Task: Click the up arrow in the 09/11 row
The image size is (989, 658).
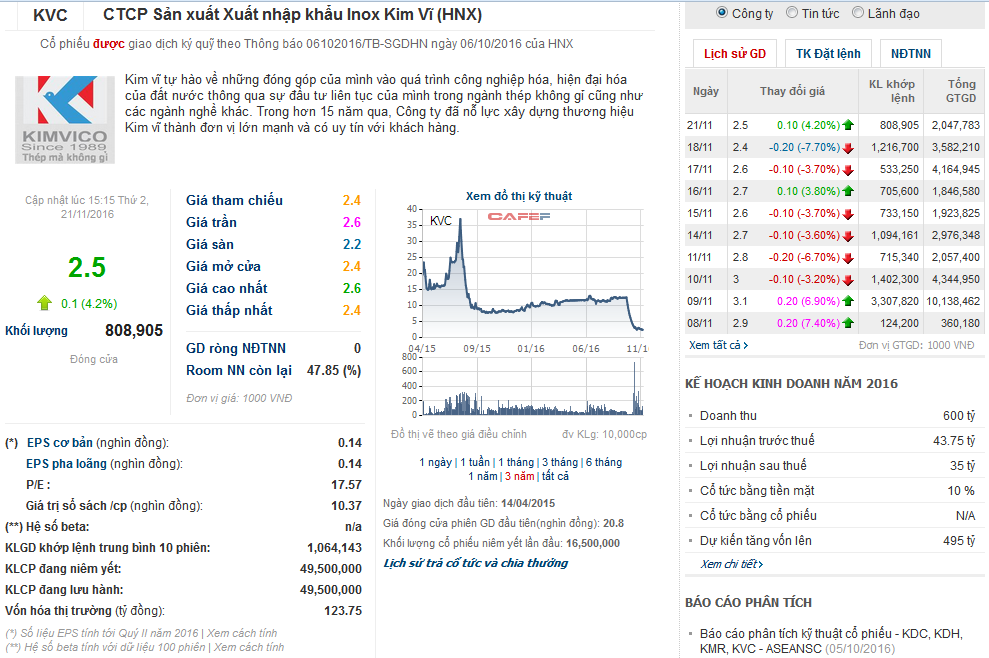Action: 848,302
